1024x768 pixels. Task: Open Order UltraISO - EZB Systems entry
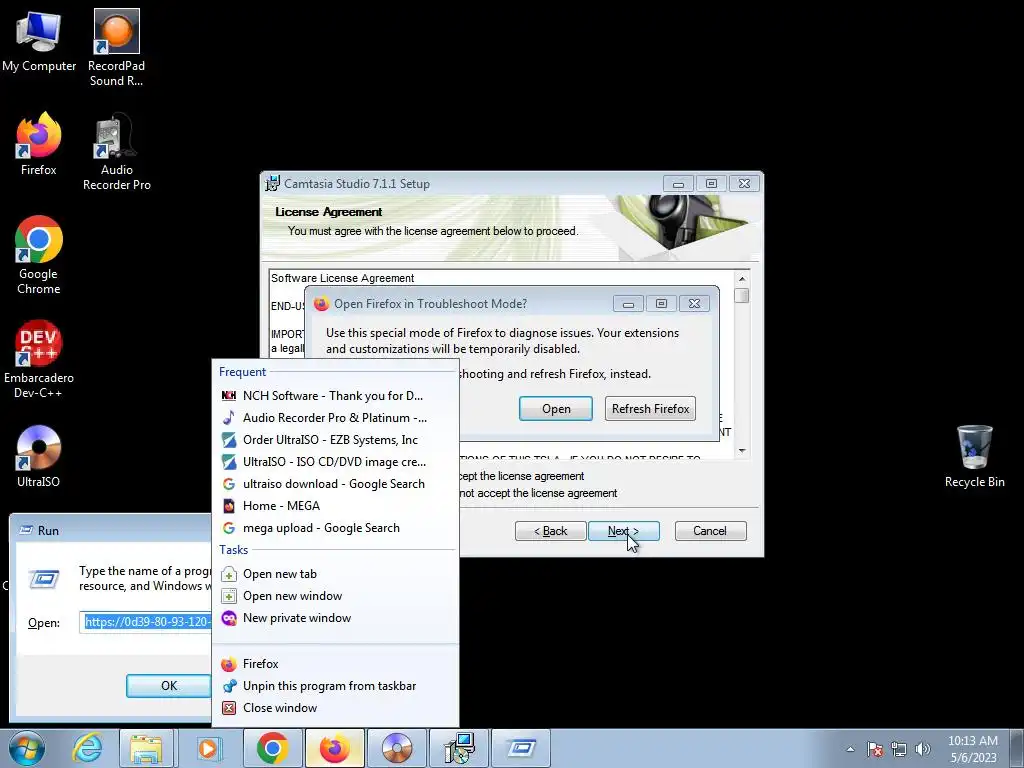[x=334, y=440]
